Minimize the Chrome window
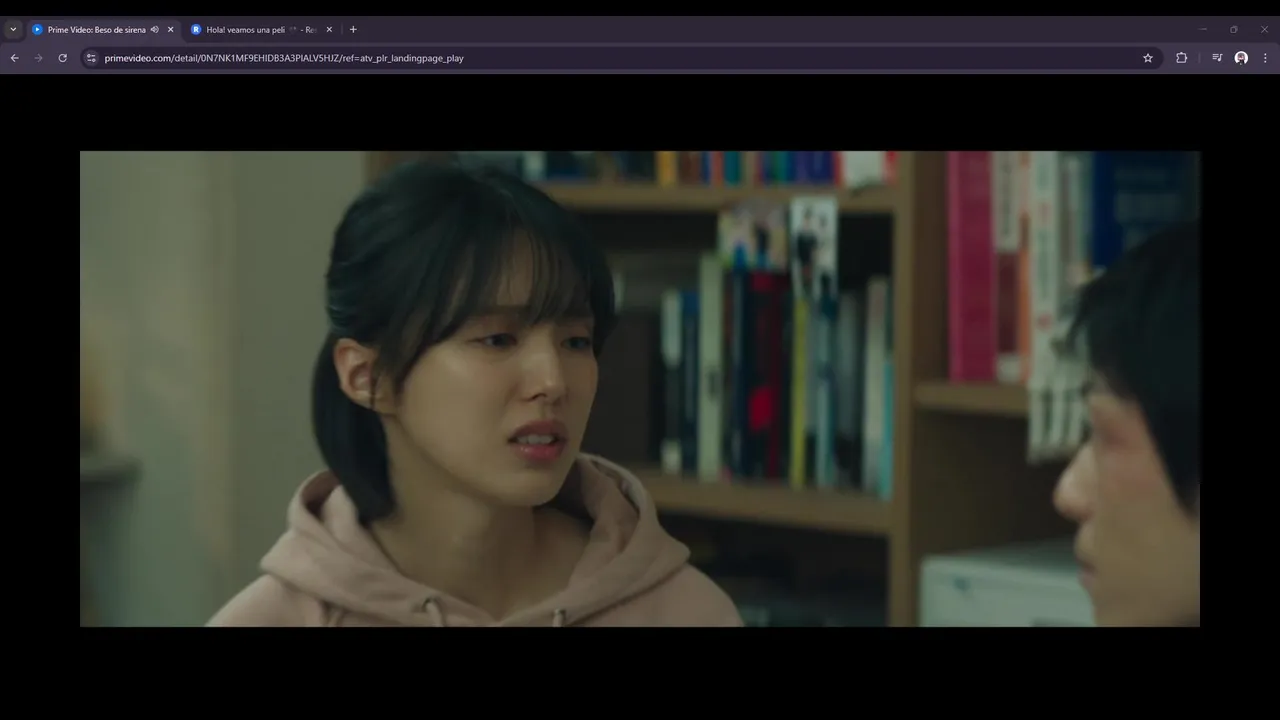Viewport: 1280px width, 720px height. (x=1203, y=30)
